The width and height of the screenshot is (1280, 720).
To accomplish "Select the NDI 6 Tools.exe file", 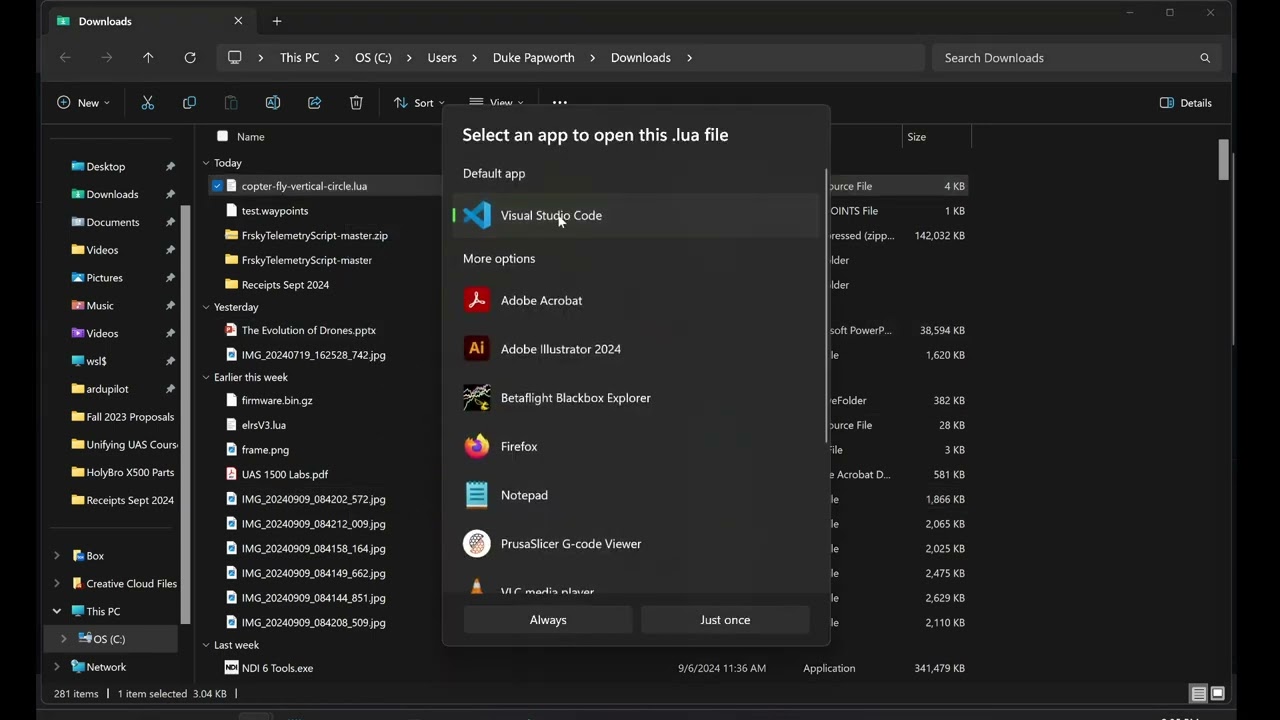I will pos(277,668).
